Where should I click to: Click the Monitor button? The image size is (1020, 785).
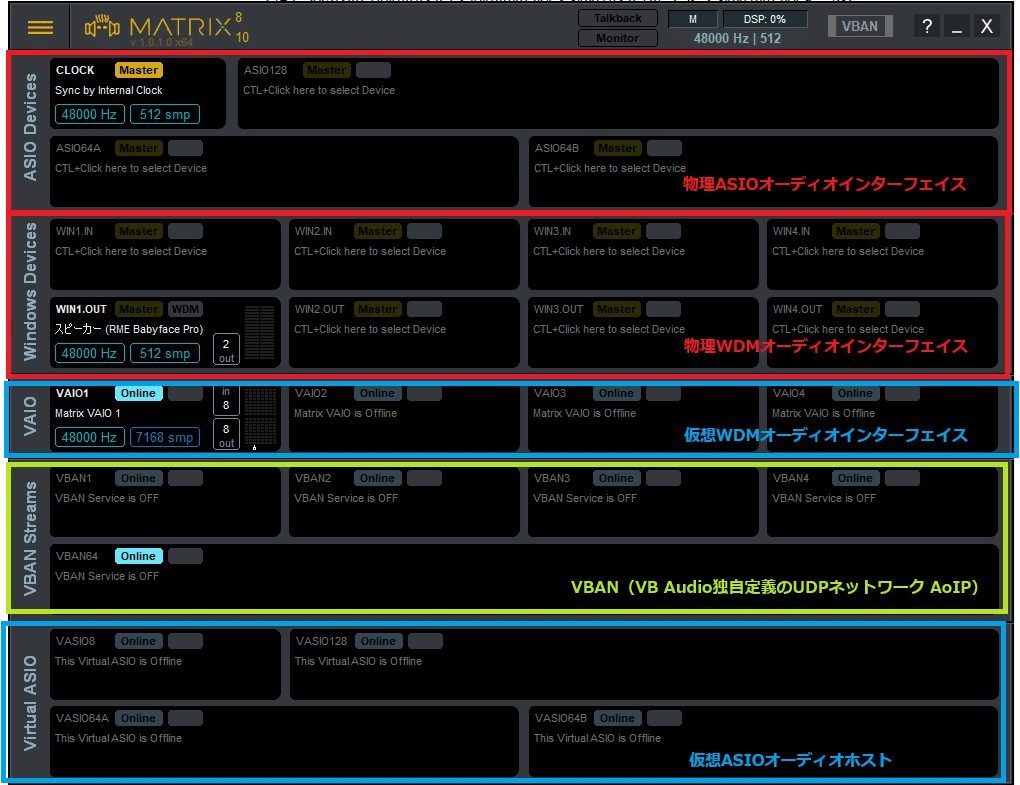617,38
